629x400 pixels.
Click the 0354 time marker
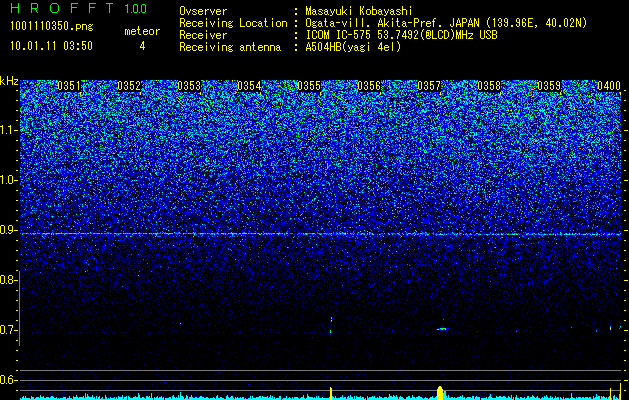click(x=249, y=86)
